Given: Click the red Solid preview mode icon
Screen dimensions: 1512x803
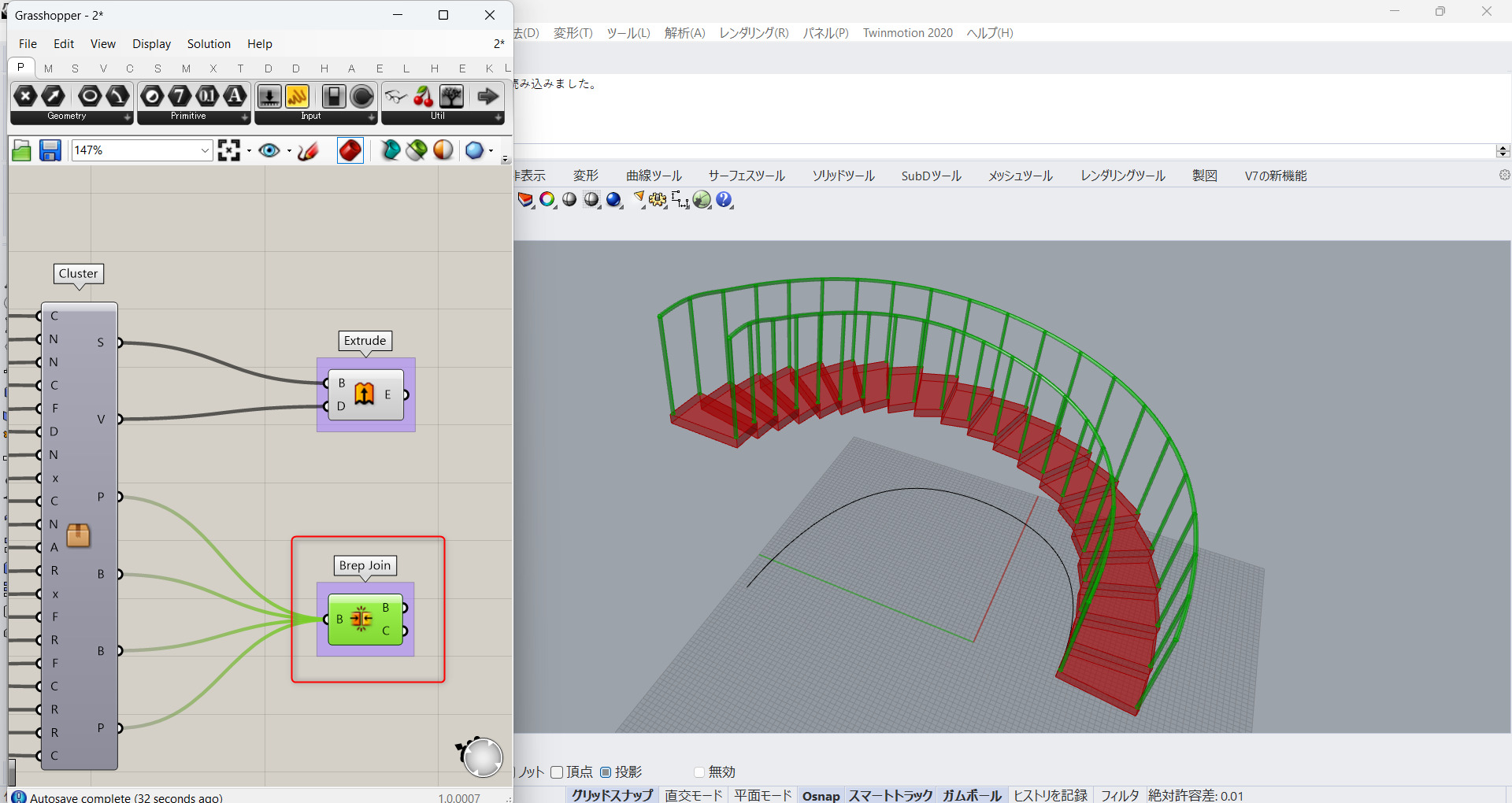Looking at the screenshot, I should click(x=350, y=150).
